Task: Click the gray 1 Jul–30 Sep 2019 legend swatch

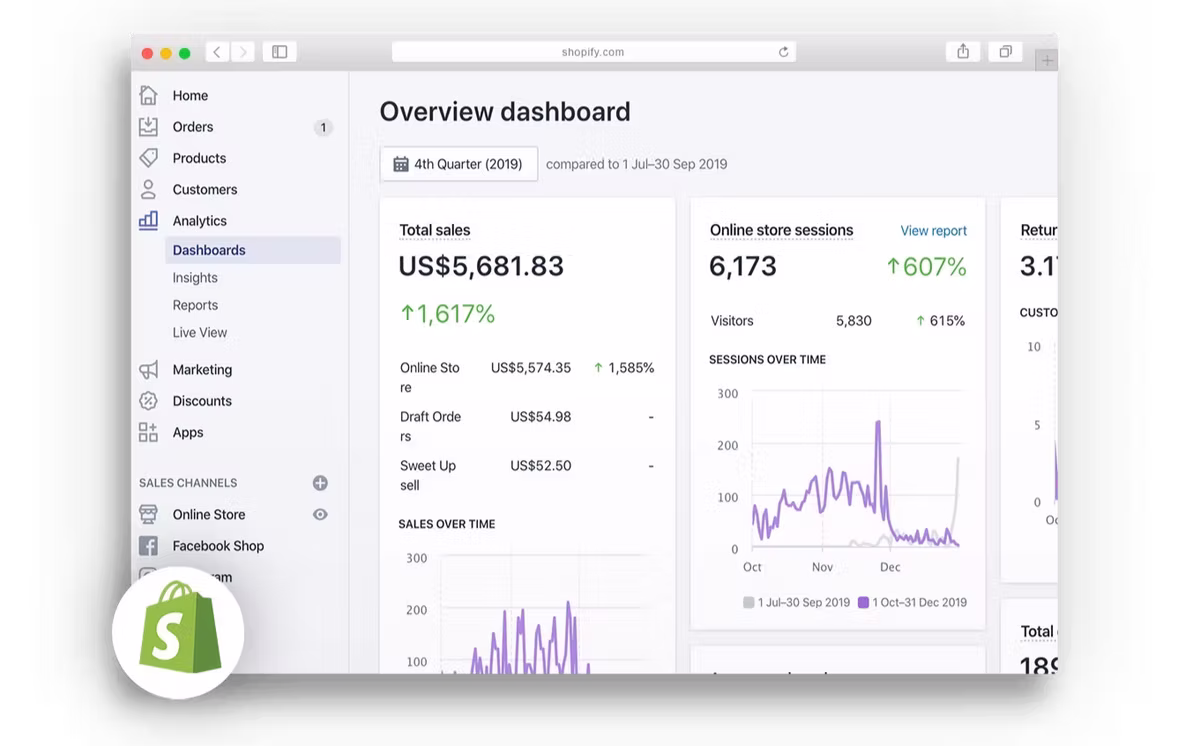Action: coord(748,603)
